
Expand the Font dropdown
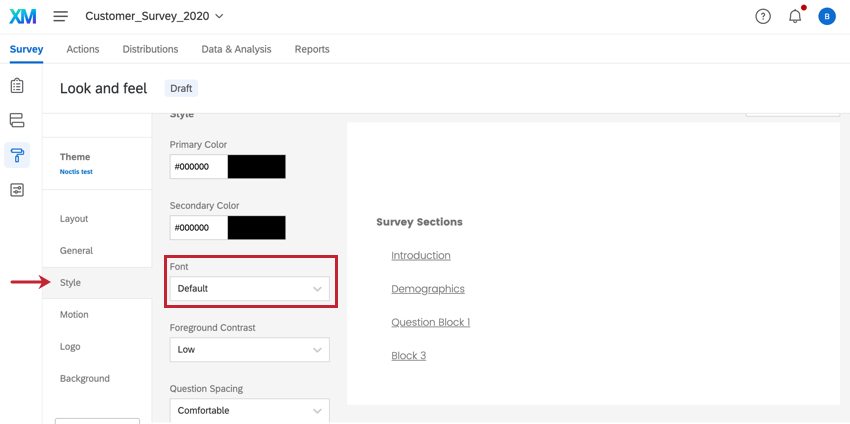[x=249, y=288]
